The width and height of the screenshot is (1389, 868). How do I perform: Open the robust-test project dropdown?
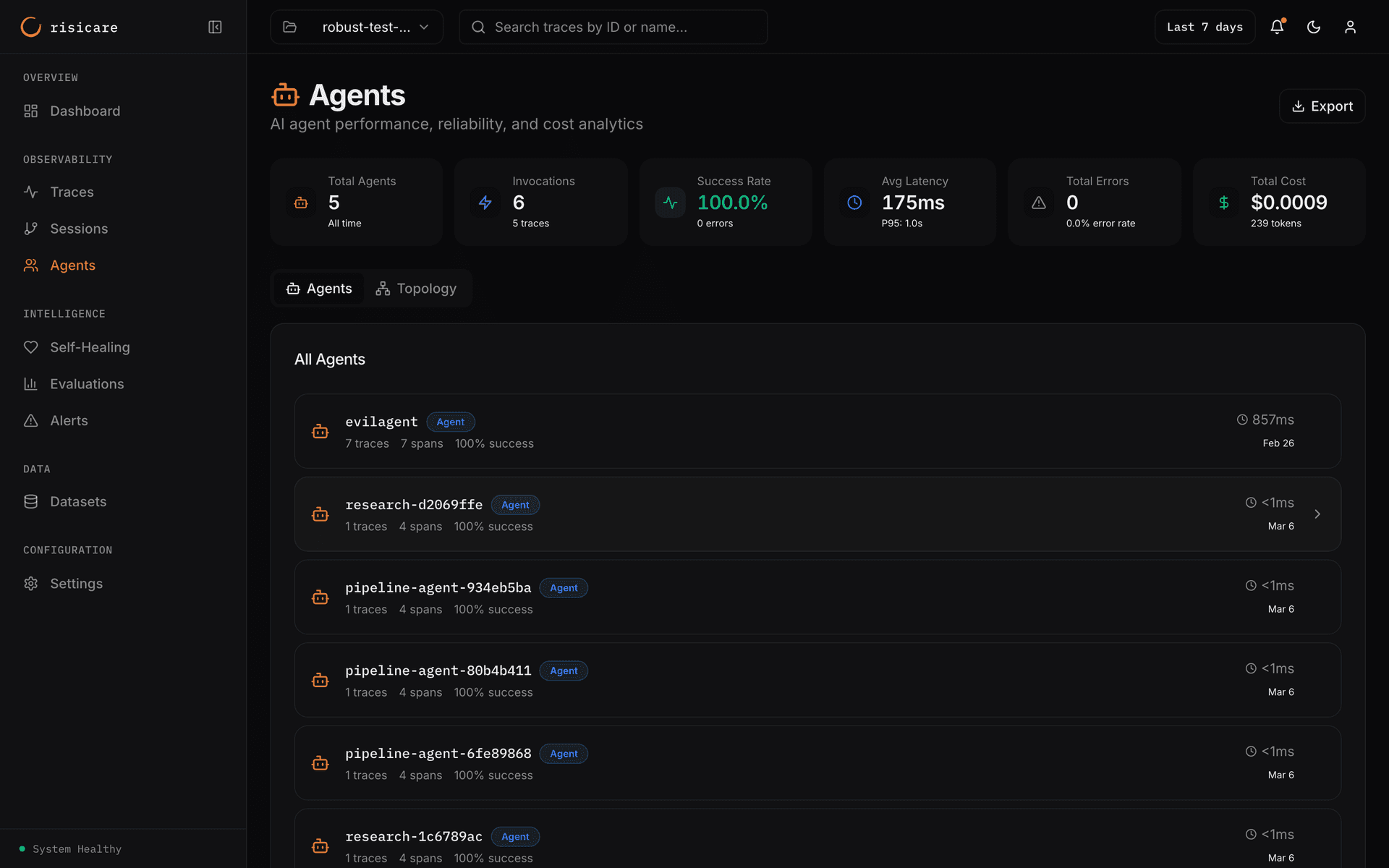(356, 27)
